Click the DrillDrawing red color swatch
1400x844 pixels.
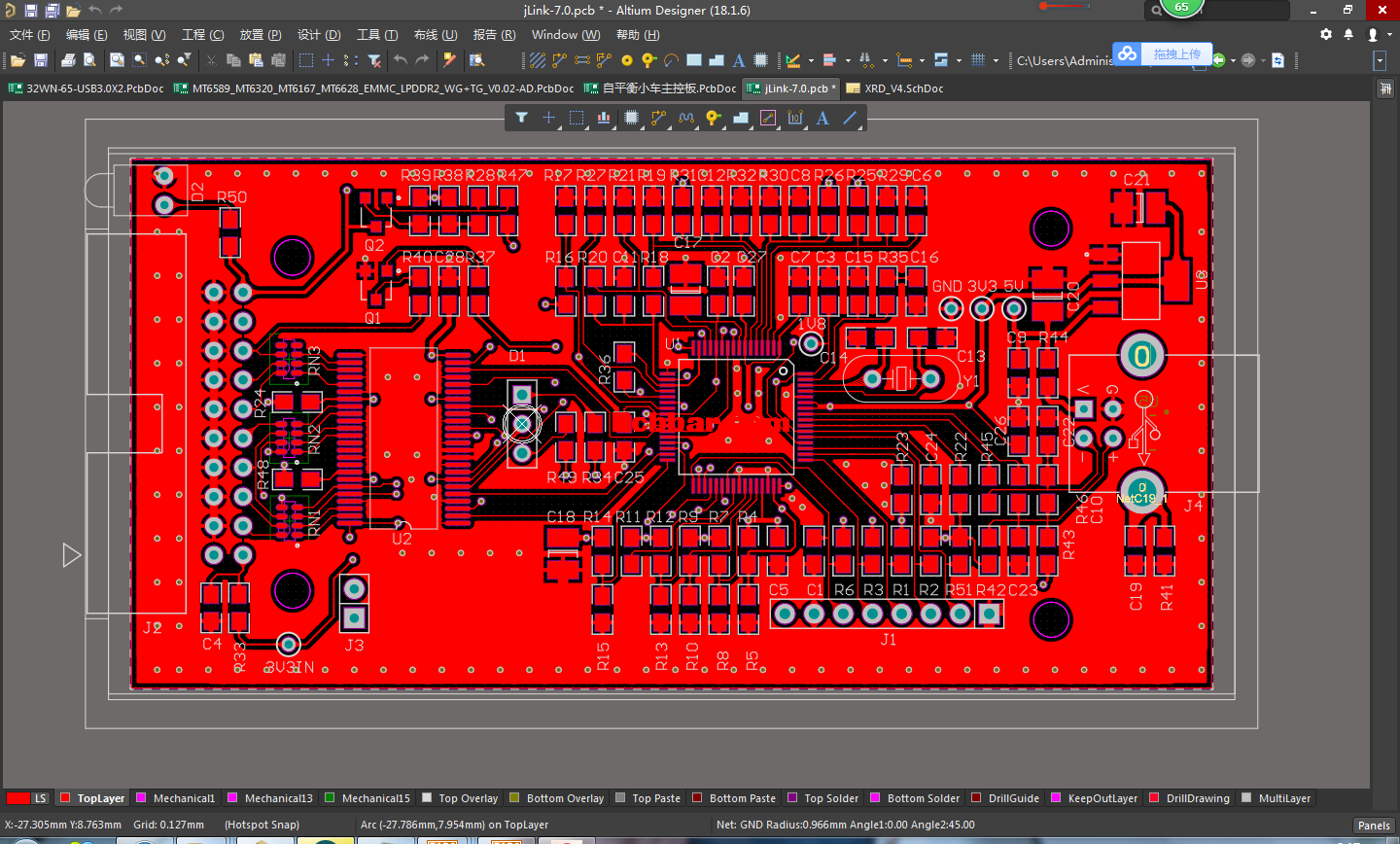point(1154,797)
